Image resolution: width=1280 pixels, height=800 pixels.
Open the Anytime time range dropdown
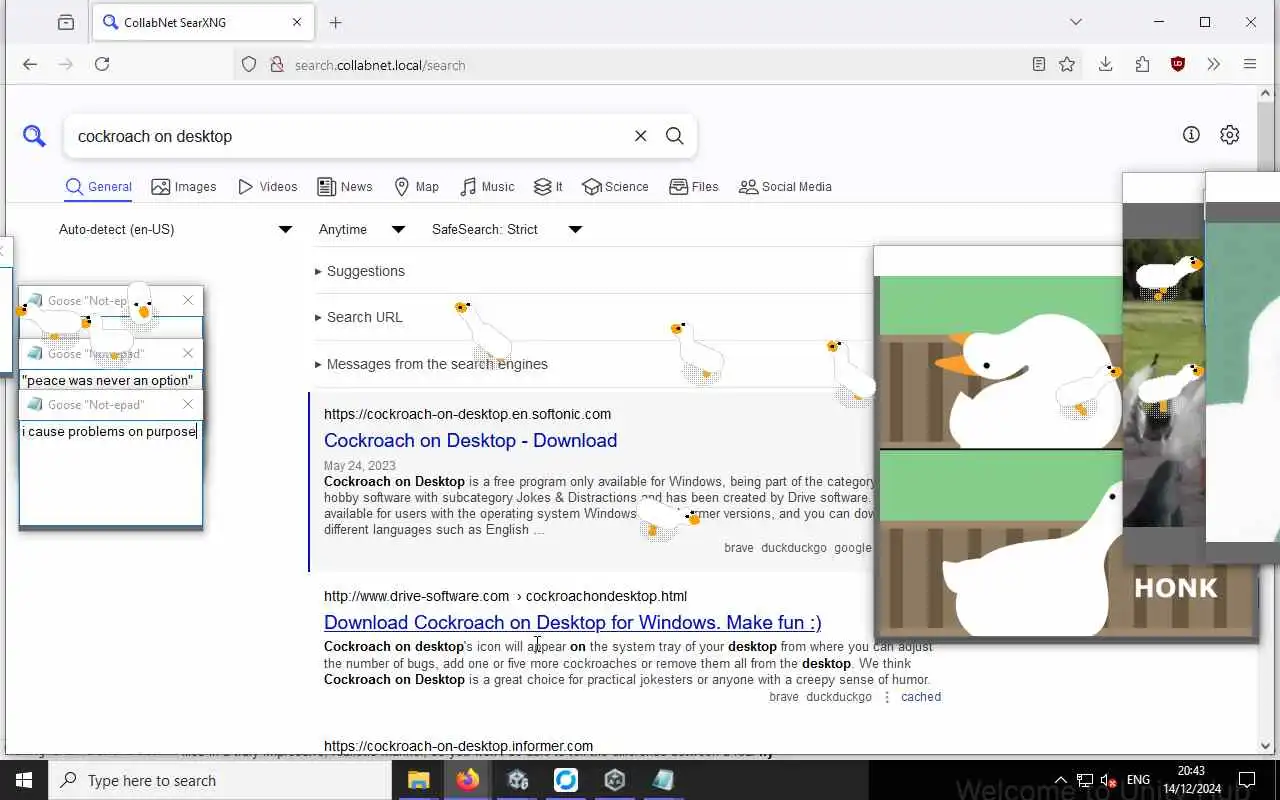point(361,229)
